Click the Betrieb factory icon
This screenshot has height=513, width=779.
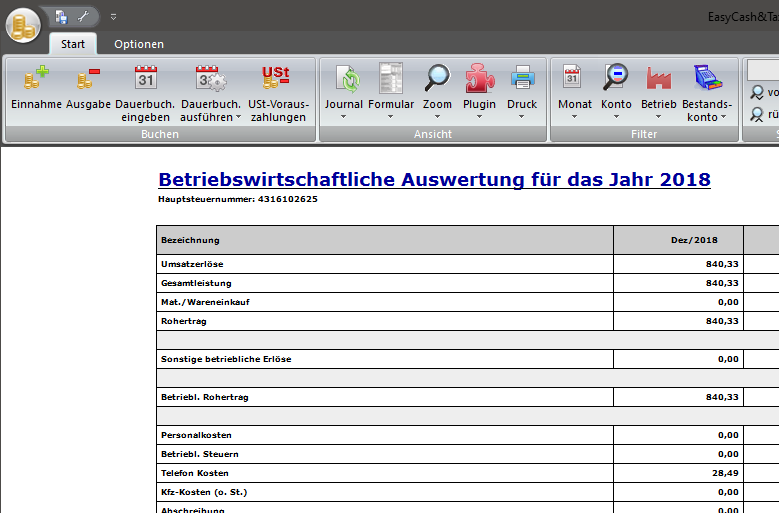click(x=658, y=78)
